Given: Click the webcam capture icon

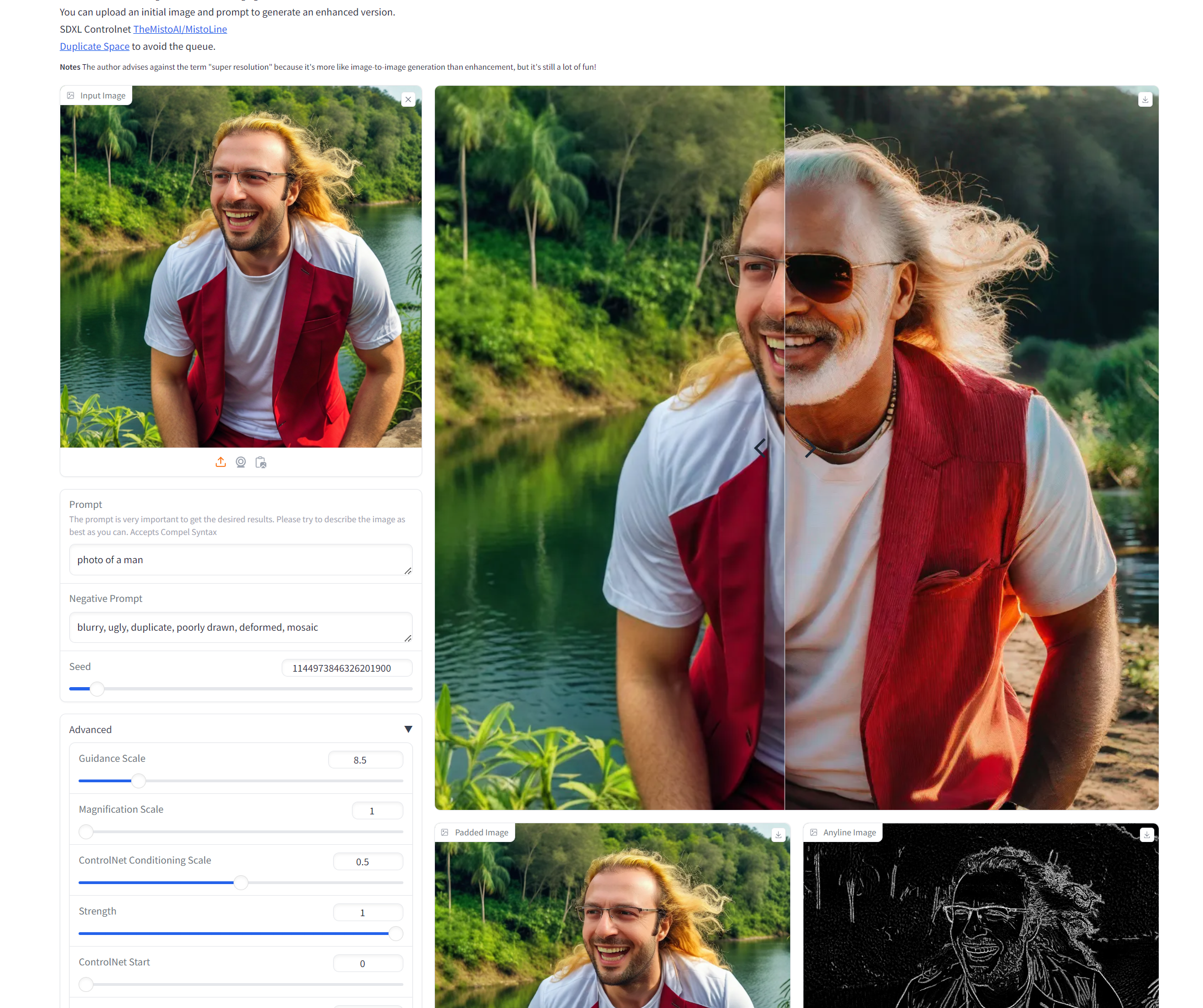Looking at the screenshot, I should [241, 462].
